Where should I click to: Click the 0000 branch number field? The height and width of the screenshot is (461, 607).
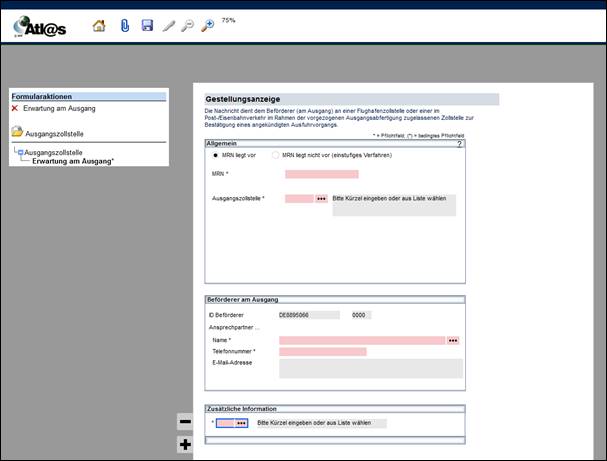[361, 315]
